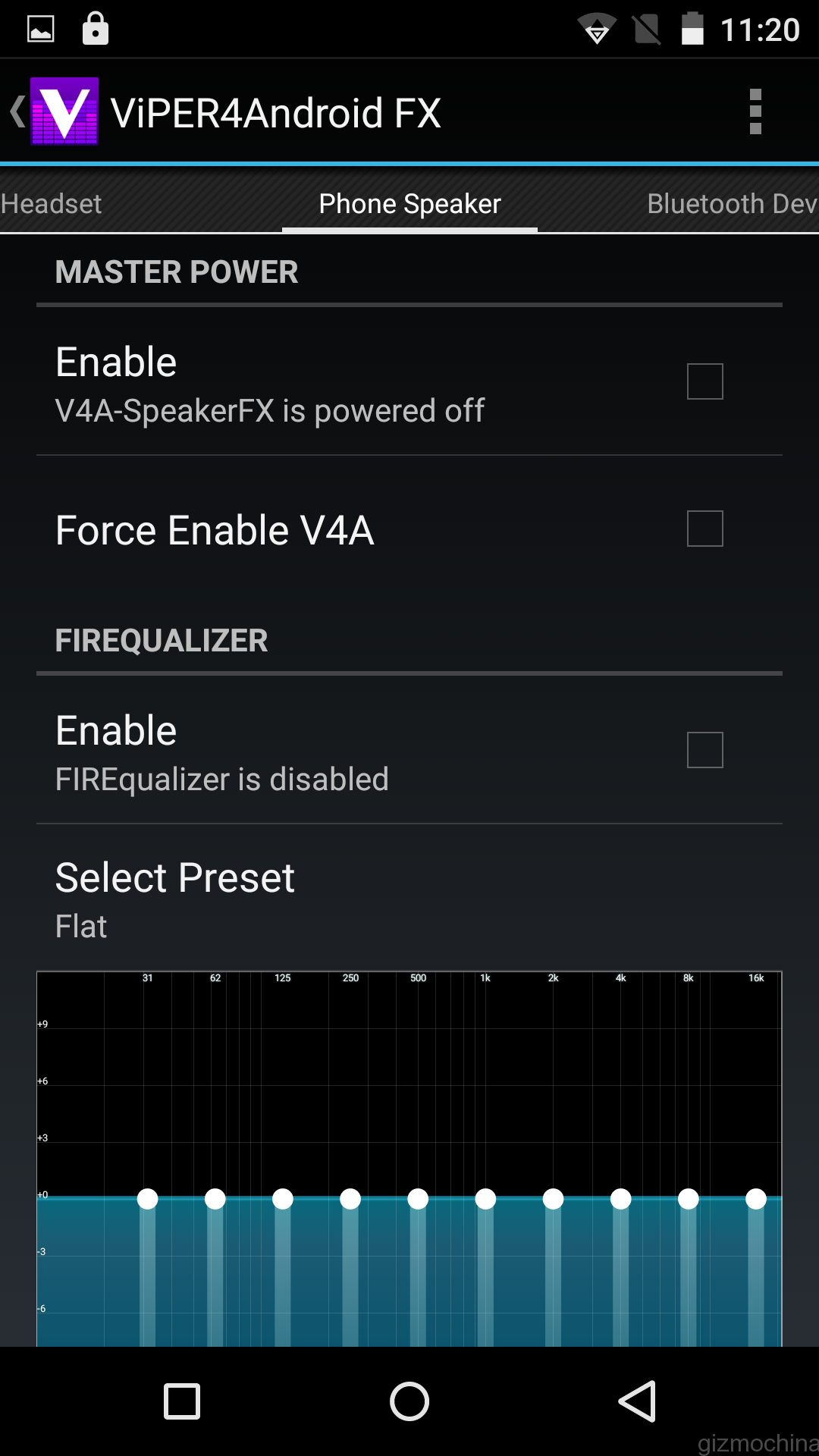Open the three-dot overflow menu
The image size is (819, 1456).
pyautogui.click(x=755, y=111)
